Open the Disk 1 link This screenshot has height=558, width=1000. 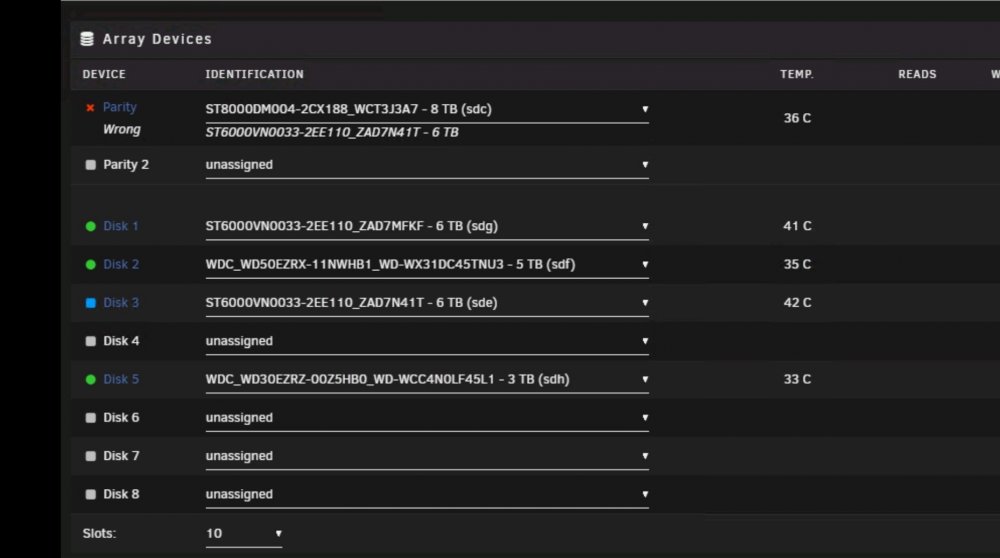tap(121, 226)
